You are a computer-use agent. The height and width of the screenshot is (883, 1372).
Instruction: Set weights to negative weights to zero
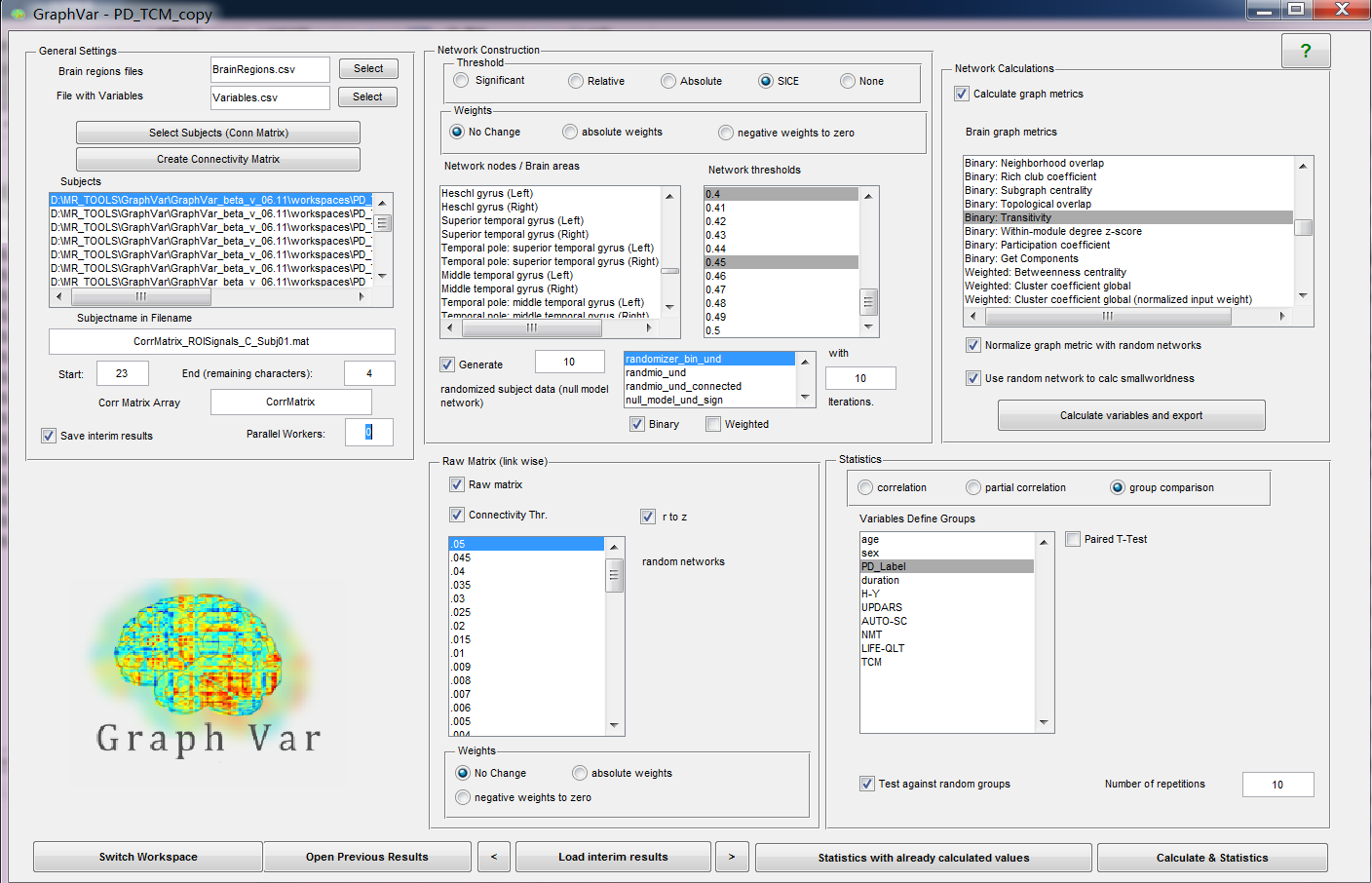click(725, 132)
